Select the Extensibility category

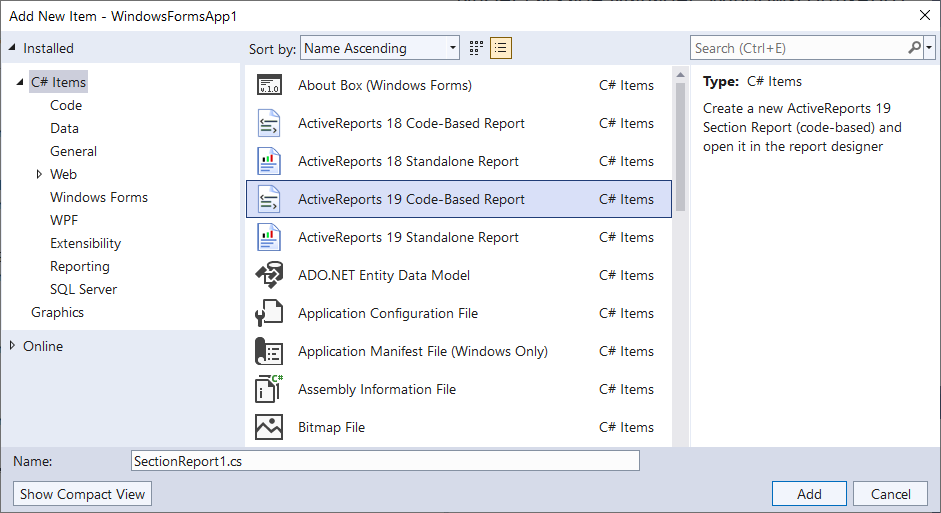pos(86,243)
